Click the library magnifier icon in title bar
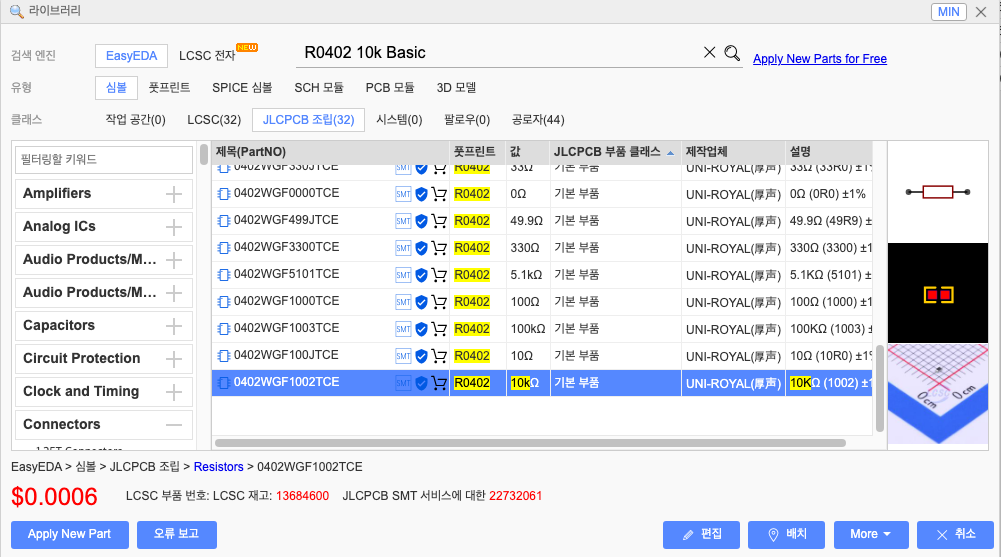The width and height of the screenshot is (1001, 557). pos(17,11)
